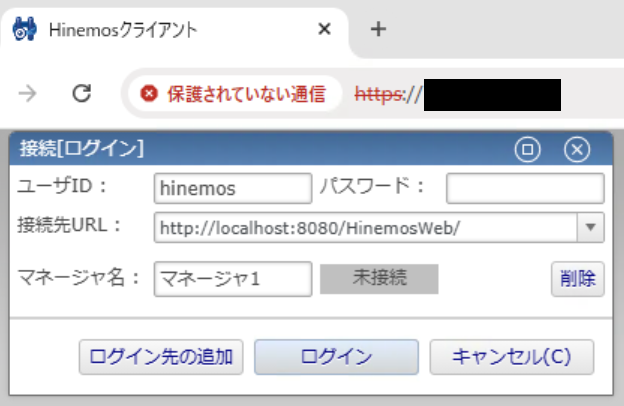Viewport: 624px width, 406px height.
Task: Click the 削除 button
Action: 578,279
